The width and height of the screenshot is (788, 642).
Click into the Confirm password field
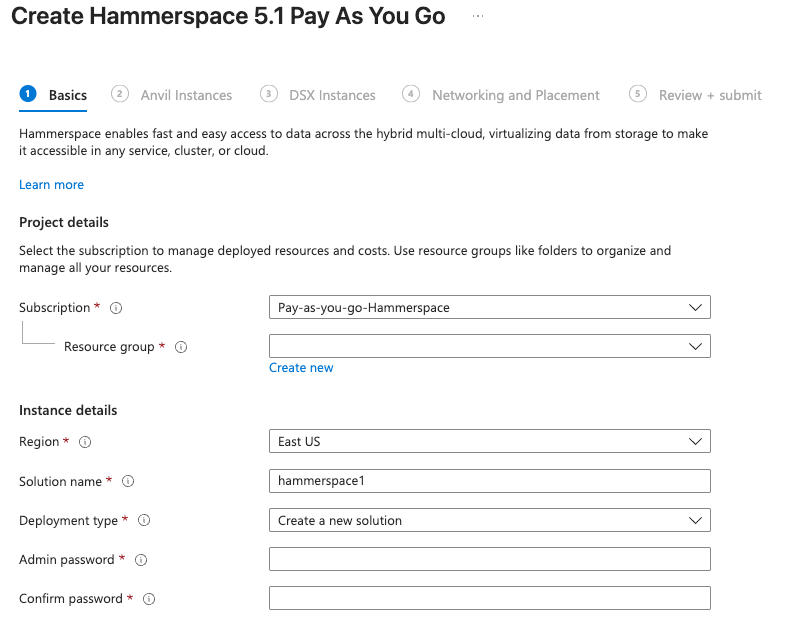pos(489,598)
